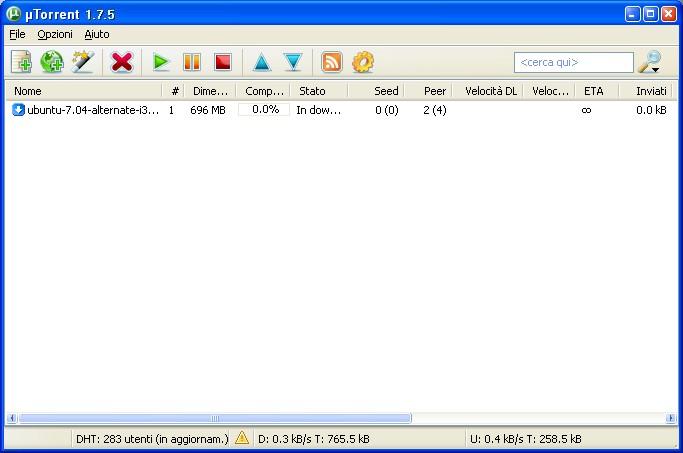683x453 pixels.
Task: Move torrent up in queue
Action: pos(261,62)
